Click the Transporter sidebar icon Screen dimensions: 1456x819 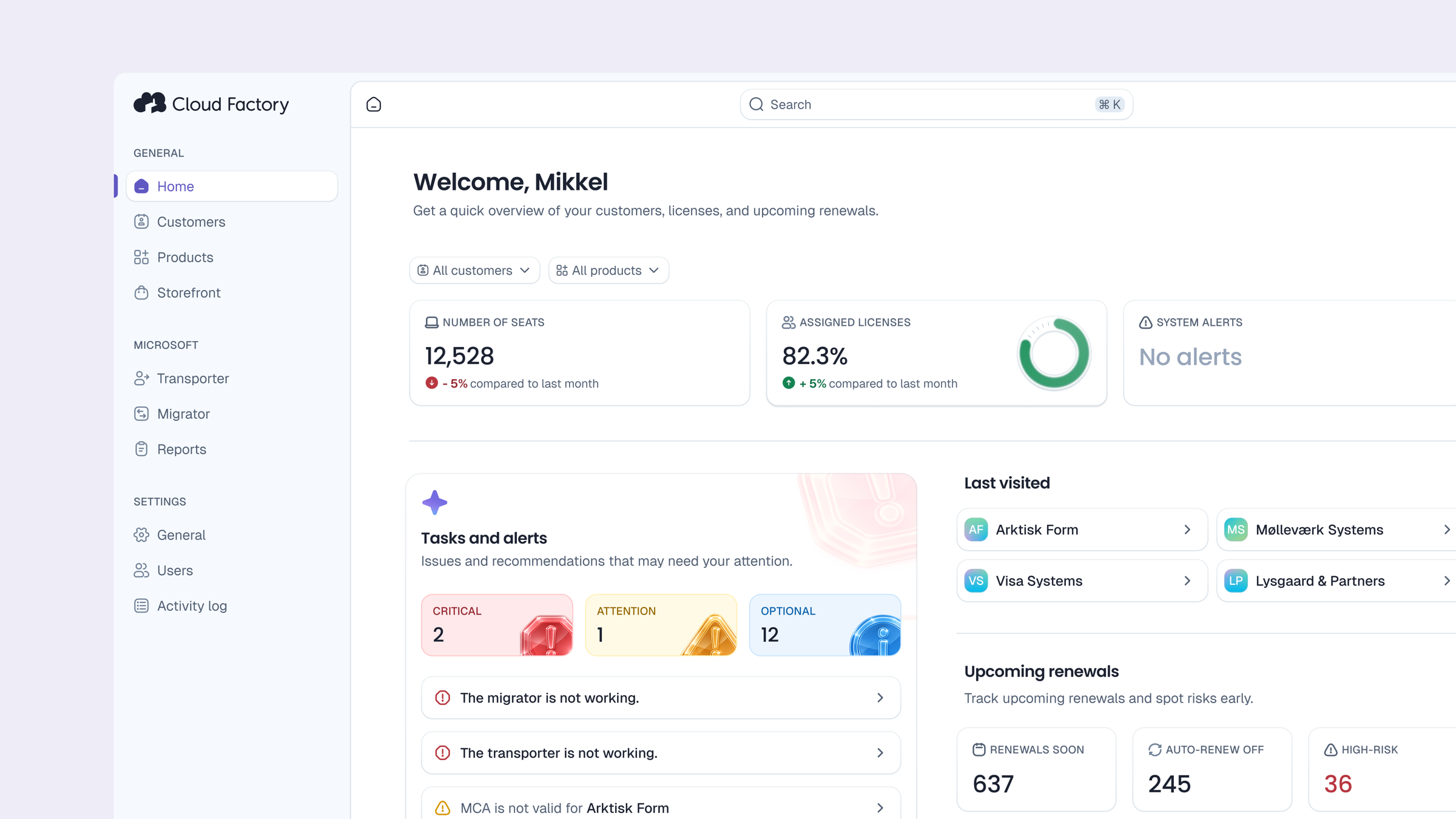point(141,378)
